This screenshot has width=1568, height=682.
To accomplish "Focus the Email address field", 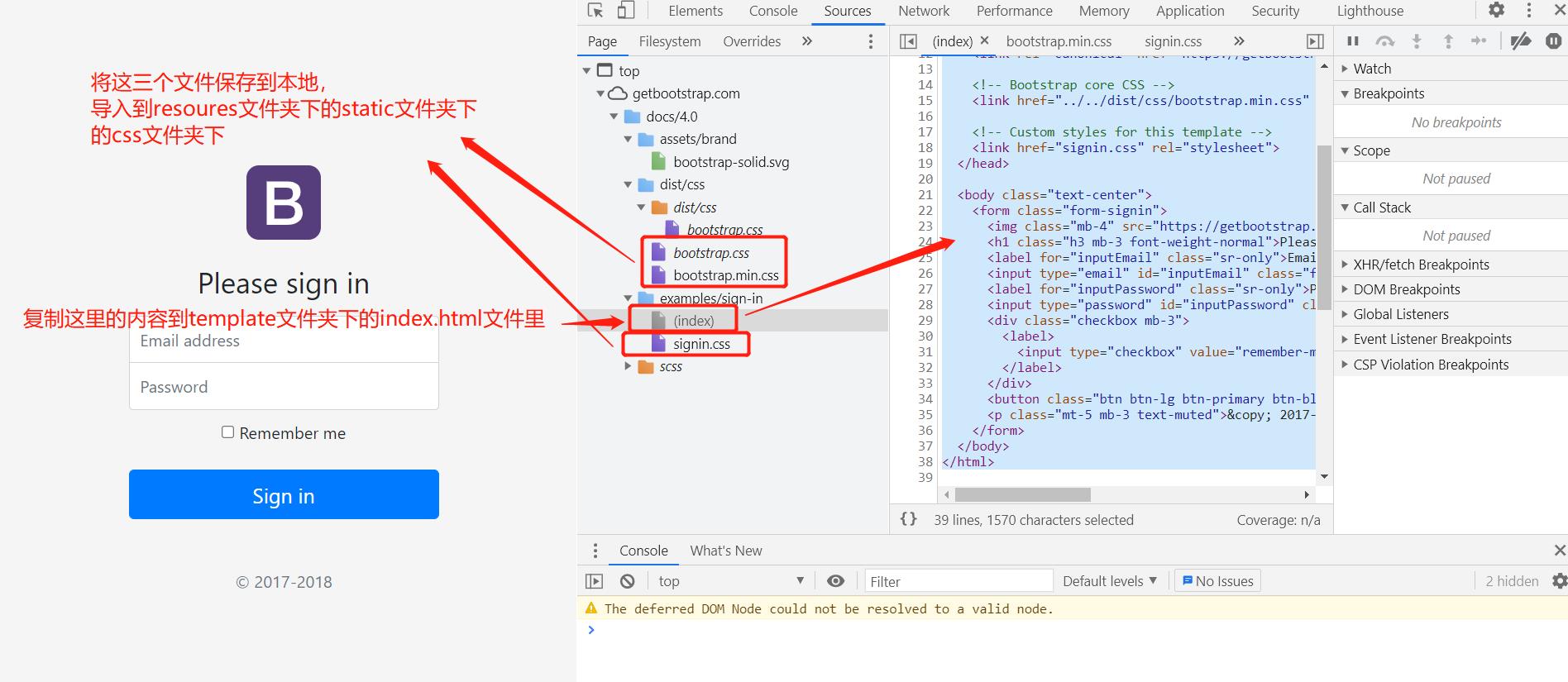I will [x=284, y=341].
